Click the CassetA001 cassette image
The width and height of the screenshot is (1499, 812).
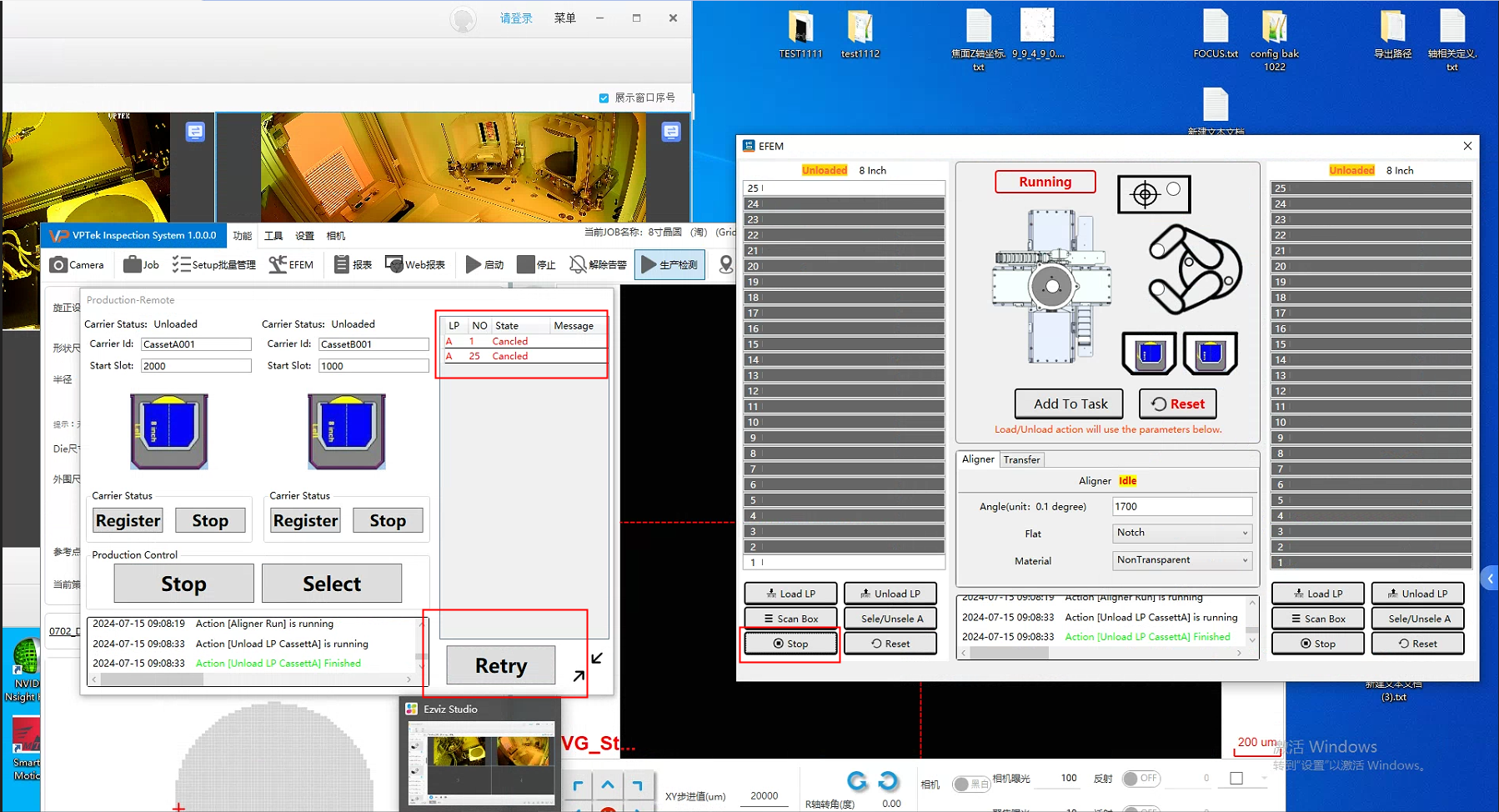[169, 431]
